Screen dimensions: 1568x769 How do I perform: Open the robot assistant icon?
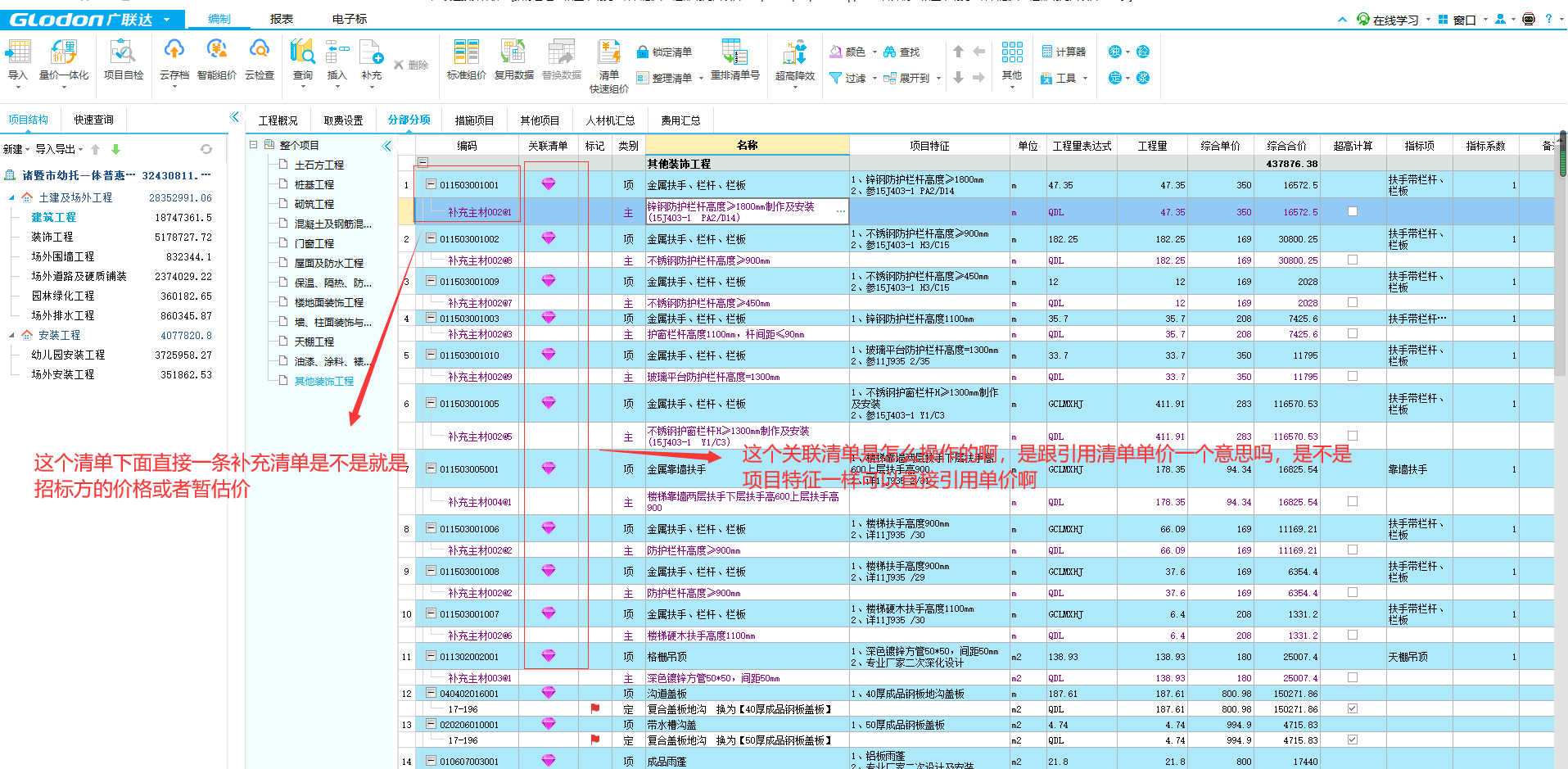[1528, 19]
